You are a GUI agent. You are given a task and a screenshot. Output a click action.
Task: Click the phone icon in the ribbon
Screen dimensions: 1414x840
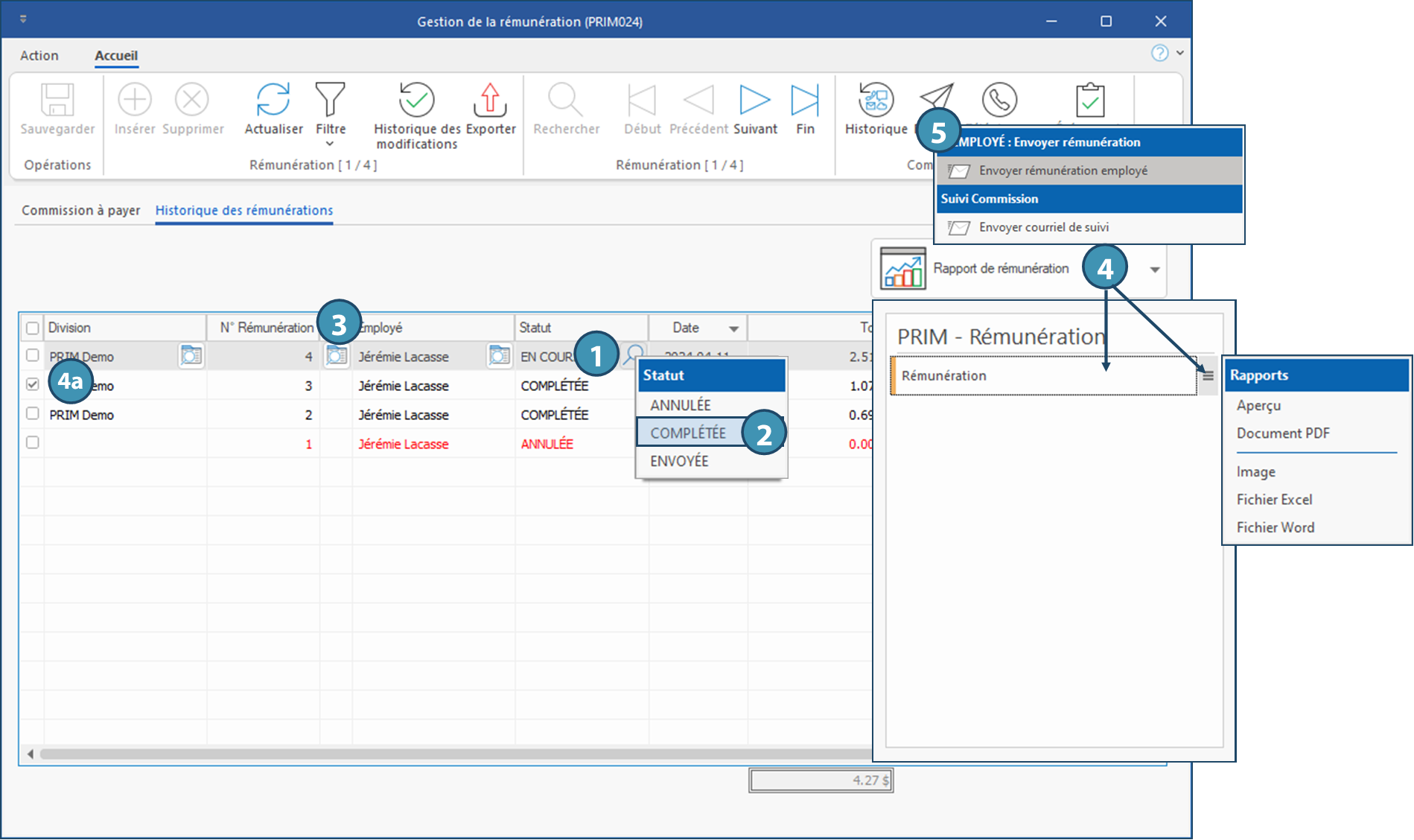pos(999,99)
